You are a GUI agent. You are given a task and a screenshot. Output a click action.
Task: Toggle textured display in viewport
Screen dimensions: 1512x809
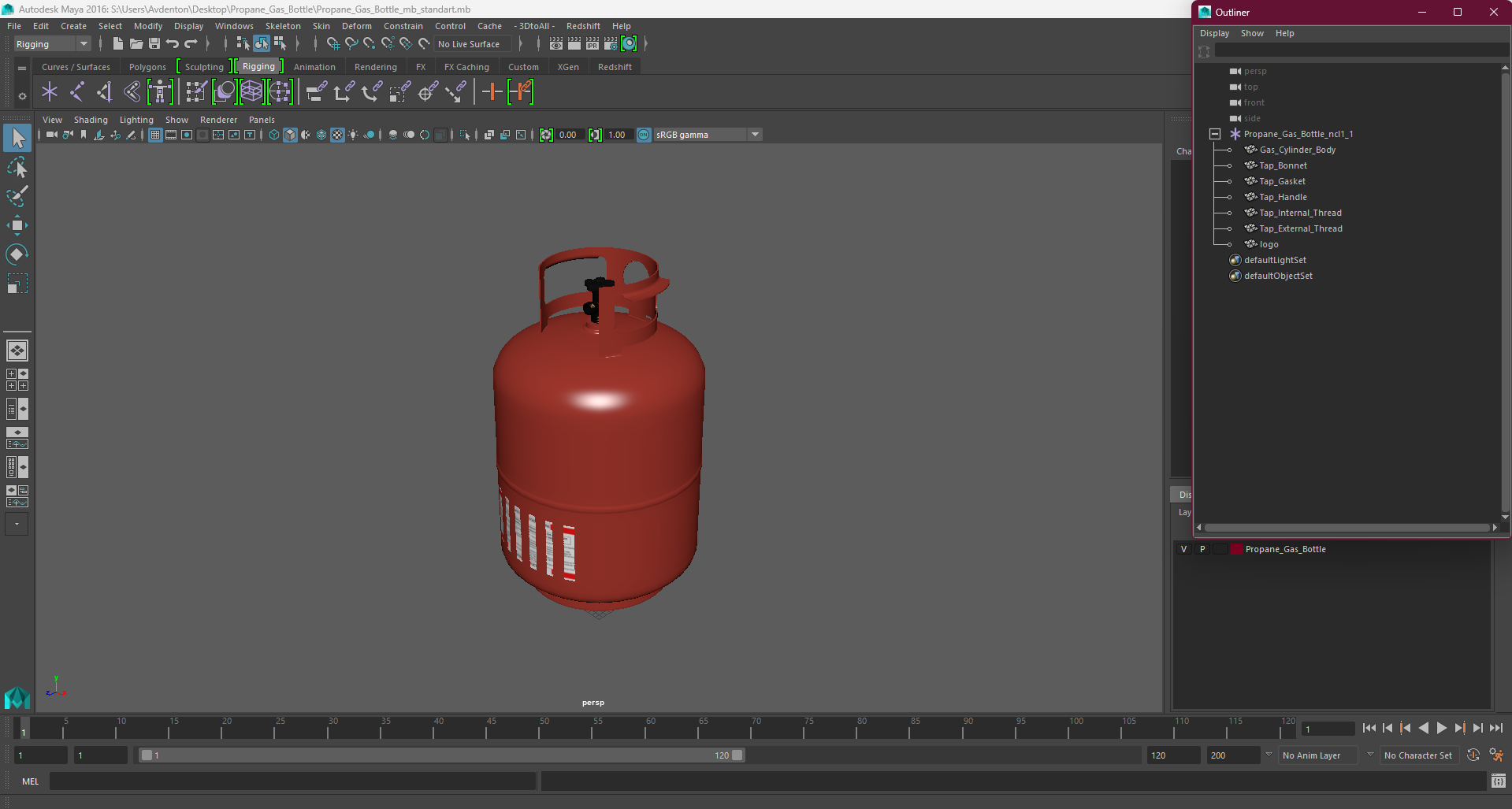click(x=337, y=135)
